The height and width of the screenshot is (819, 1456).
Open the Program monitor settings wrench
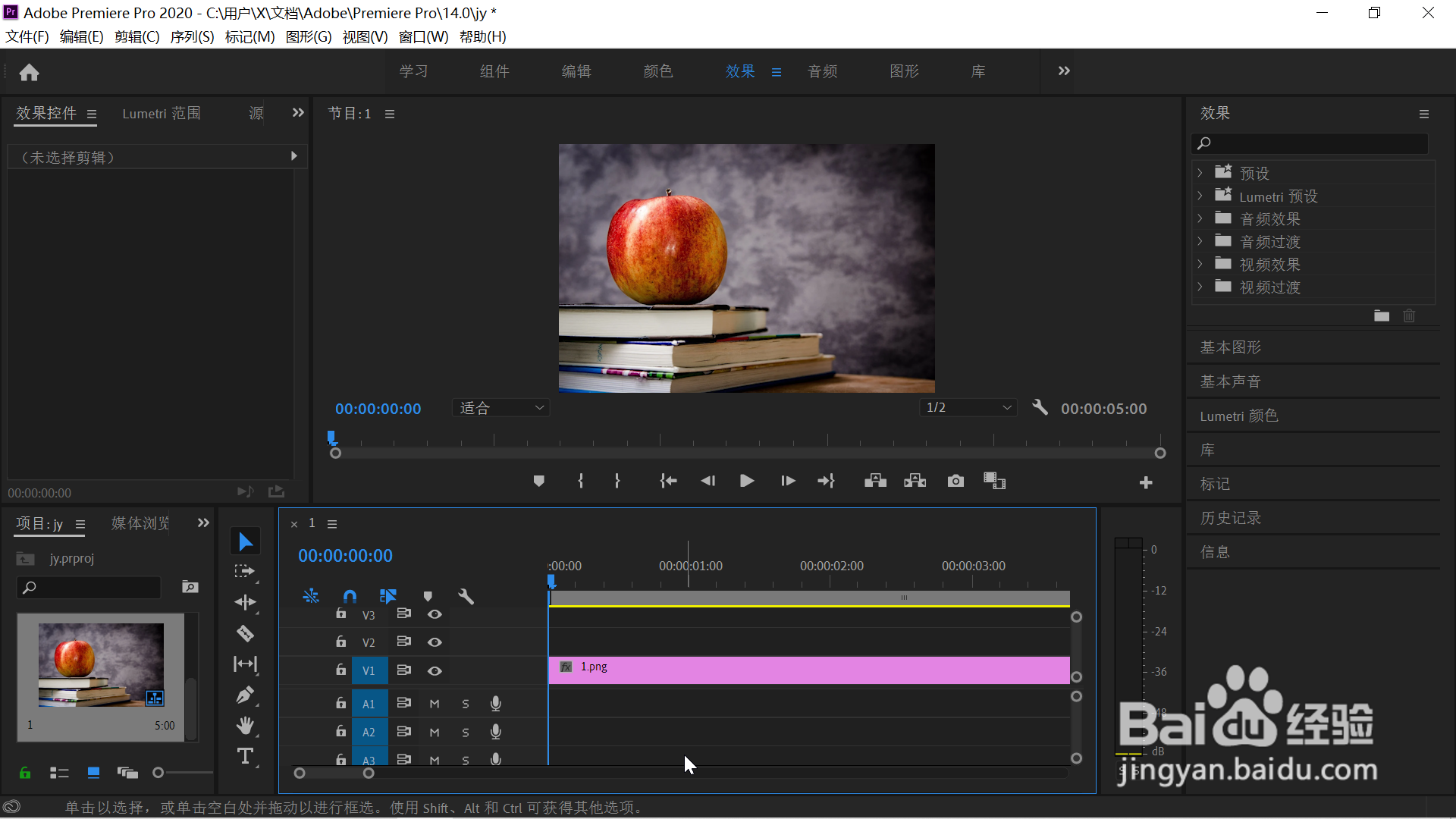pyautogui.click(x=1040, y=408)
